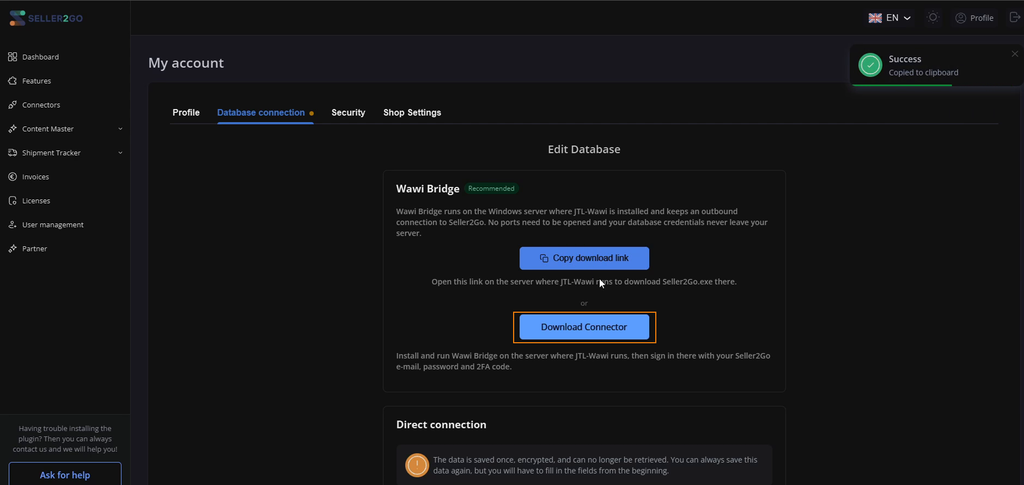Click the Connectors plug icon
The image size is (1024, 485).
point(12,105)
